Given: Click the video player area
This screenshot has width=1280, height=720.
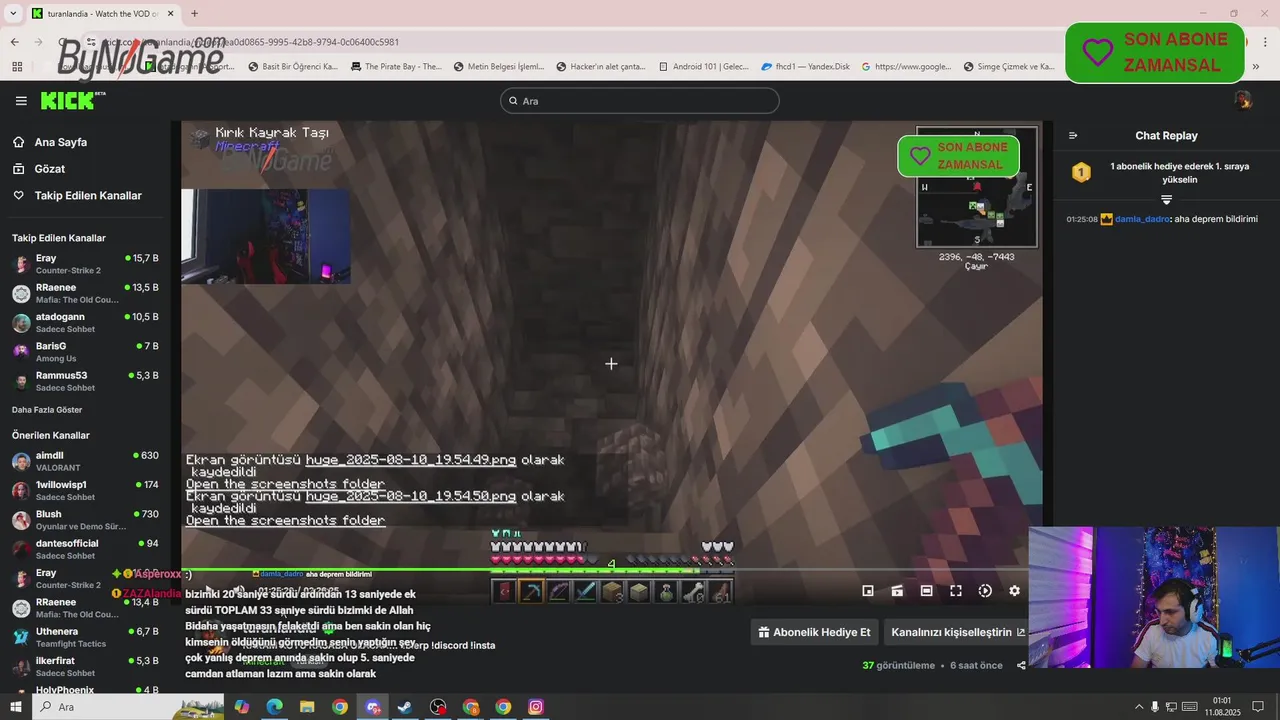Looking at the screenshot, I should pyautogui.click(x=611, y=363).
